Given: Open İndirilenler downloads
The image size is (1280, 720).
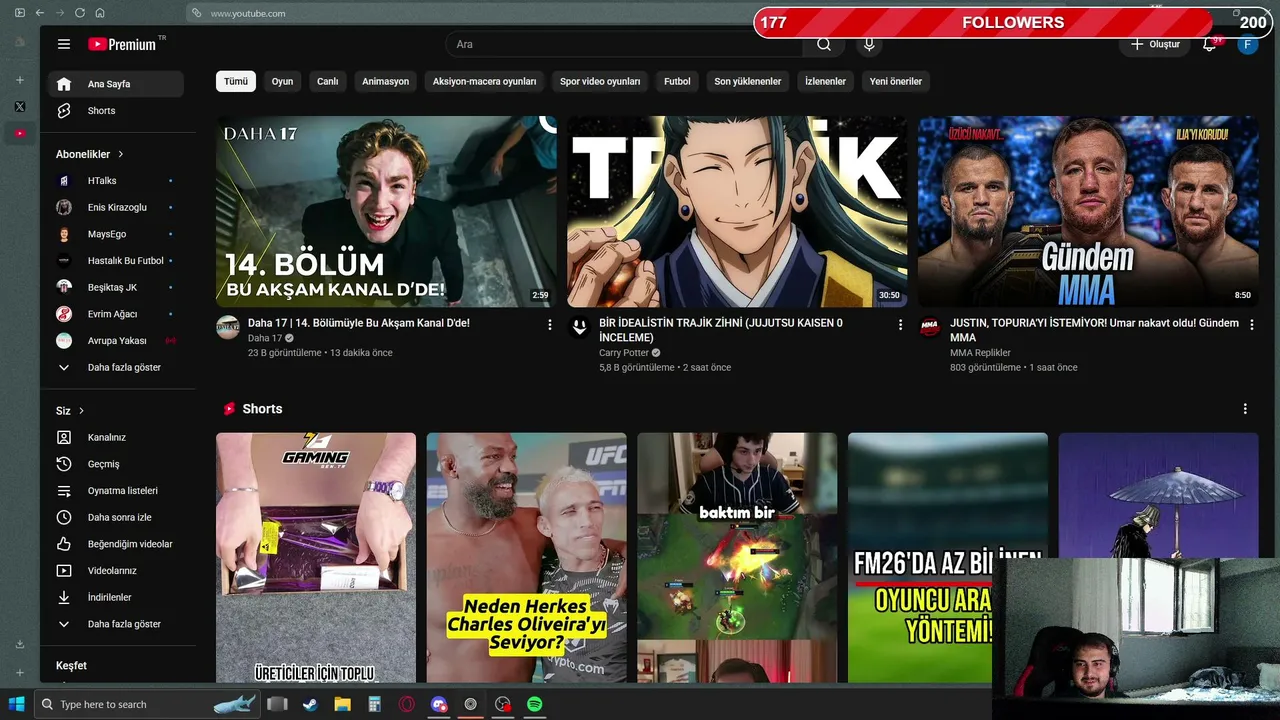Looking at the screenshot, I should click(116, 597).
